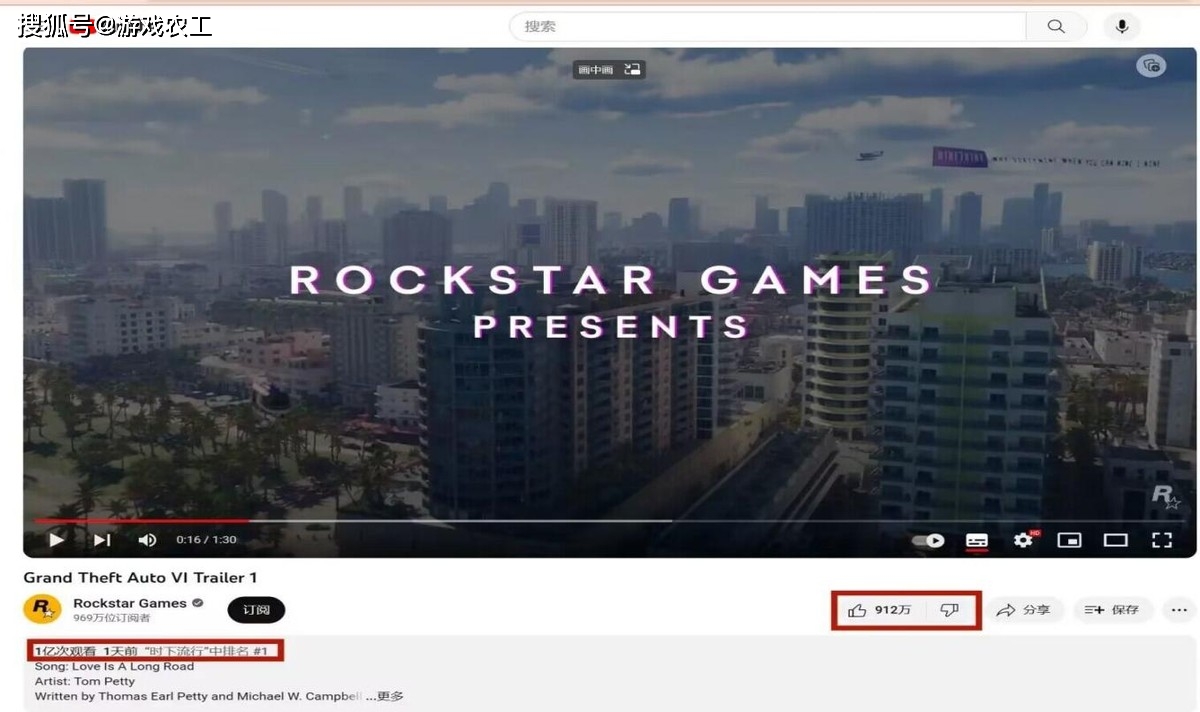This screenshot has height=712, width=1200.
Task: Save the video using 保存 button
Action: point(1113,610)
